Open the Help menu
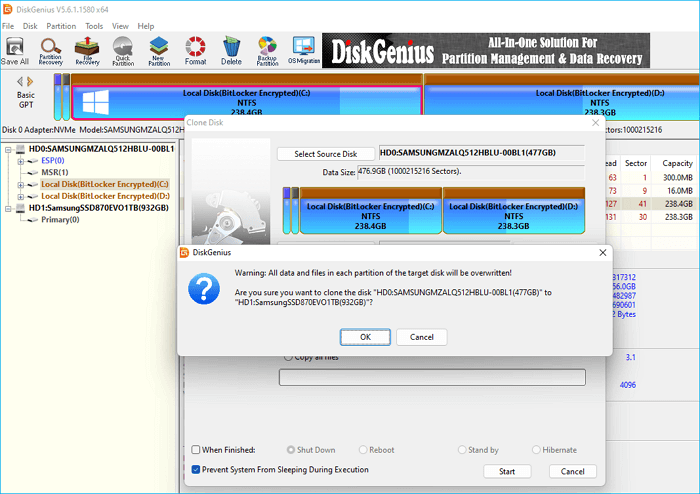The width and height of the screenshot is (700, 494). [x=146, y=26]
